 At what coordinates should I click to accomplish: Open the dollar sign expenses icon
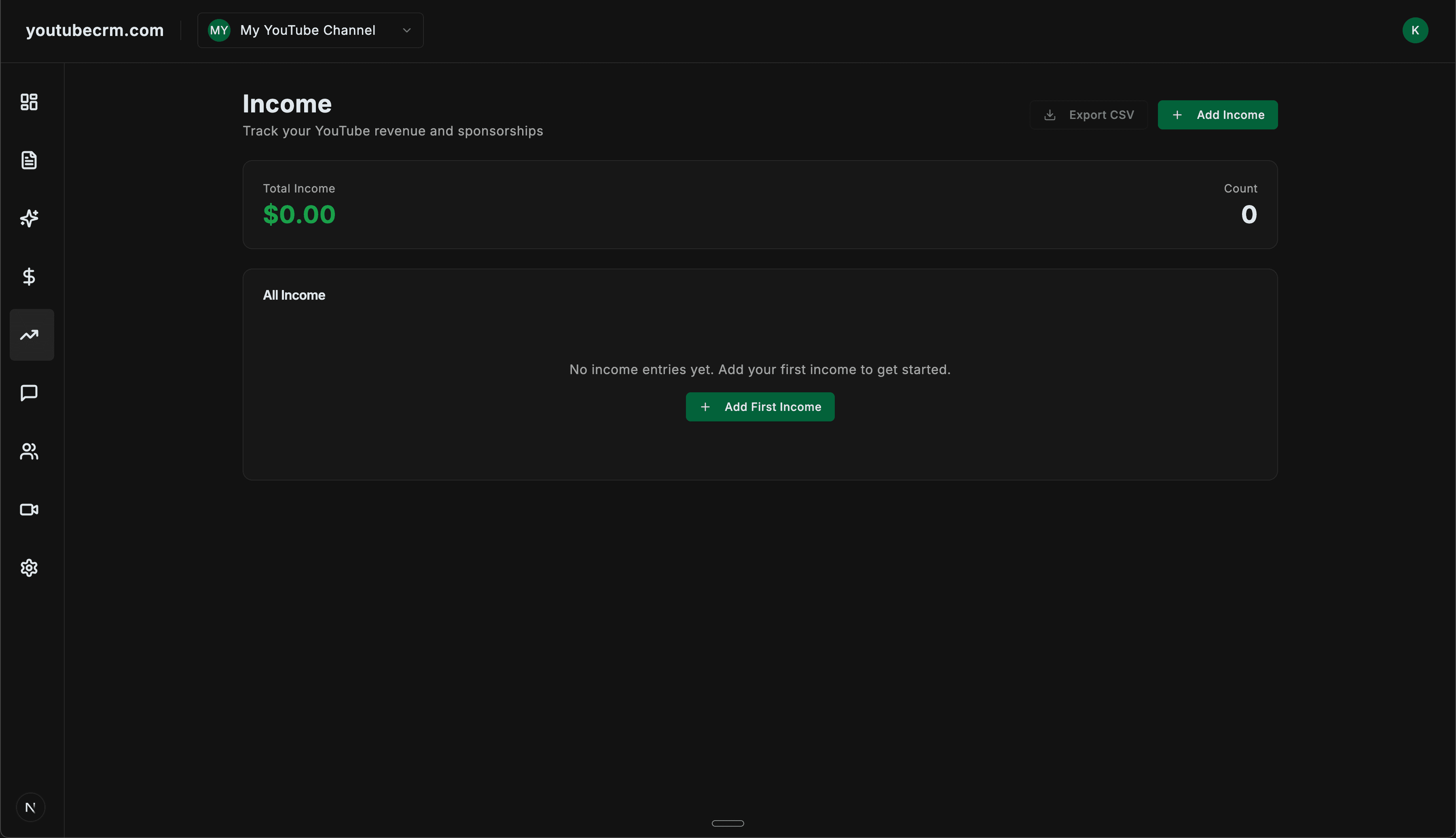(29, 277)
